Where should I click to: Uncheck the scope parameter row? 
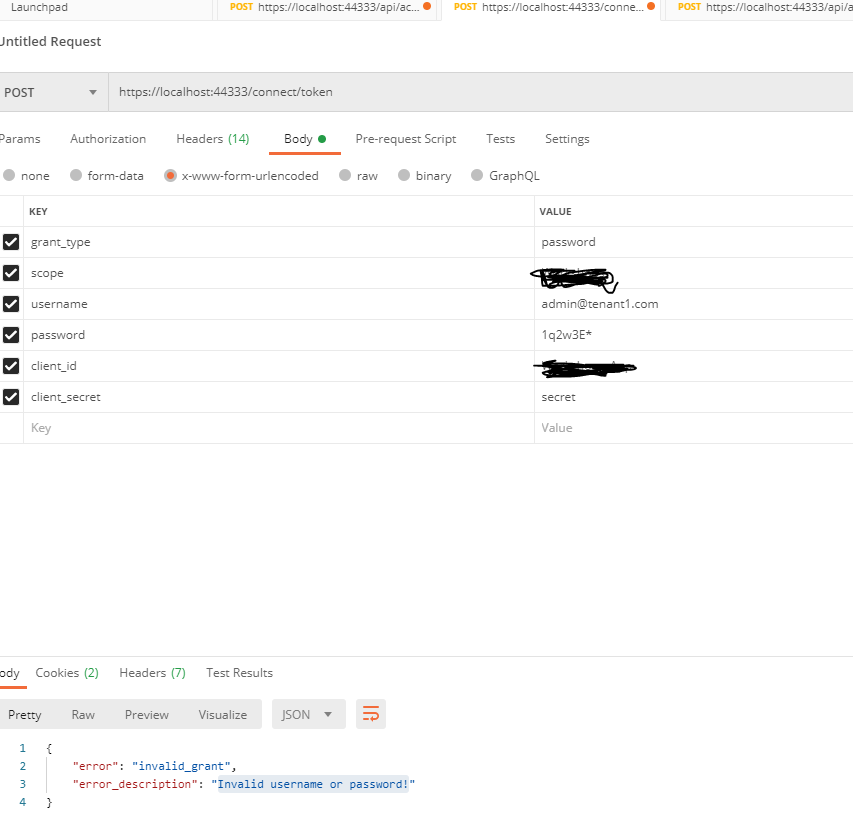(12, 272)
